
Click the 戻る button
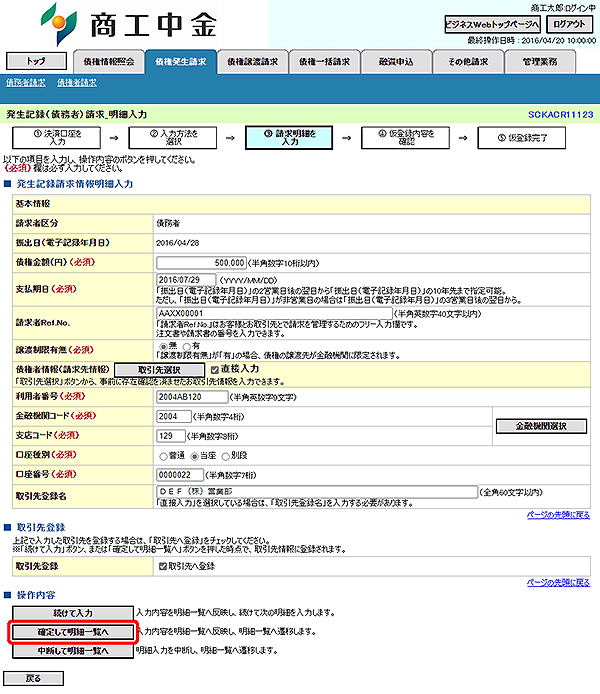point(34,678)
